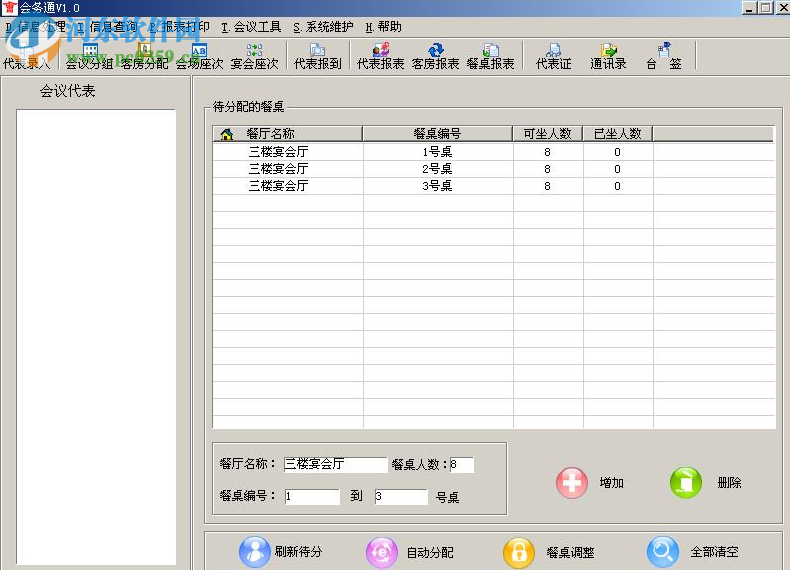Click the 全部清空 button label
Screen dimensions: 790x570
point(714,552)
